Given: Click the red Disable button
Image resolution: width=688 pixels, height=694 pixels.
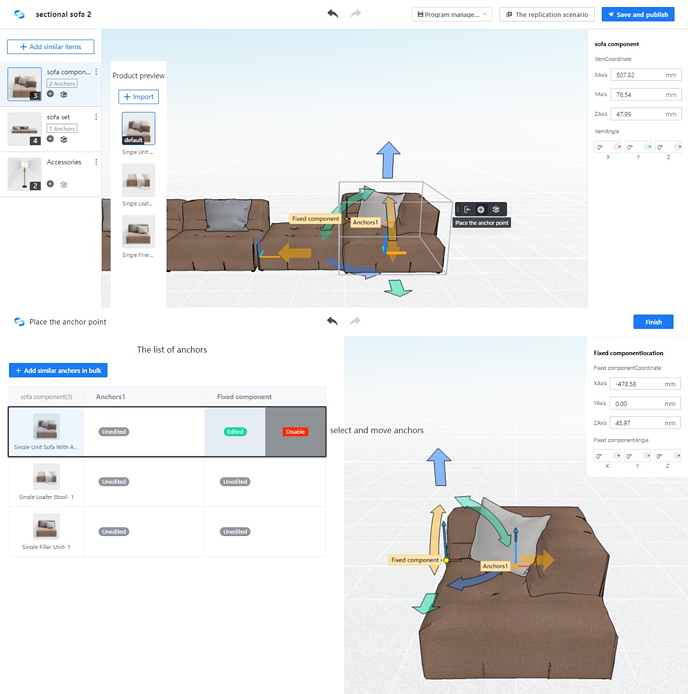Looking at the screenshot, I should pos(295,432).
